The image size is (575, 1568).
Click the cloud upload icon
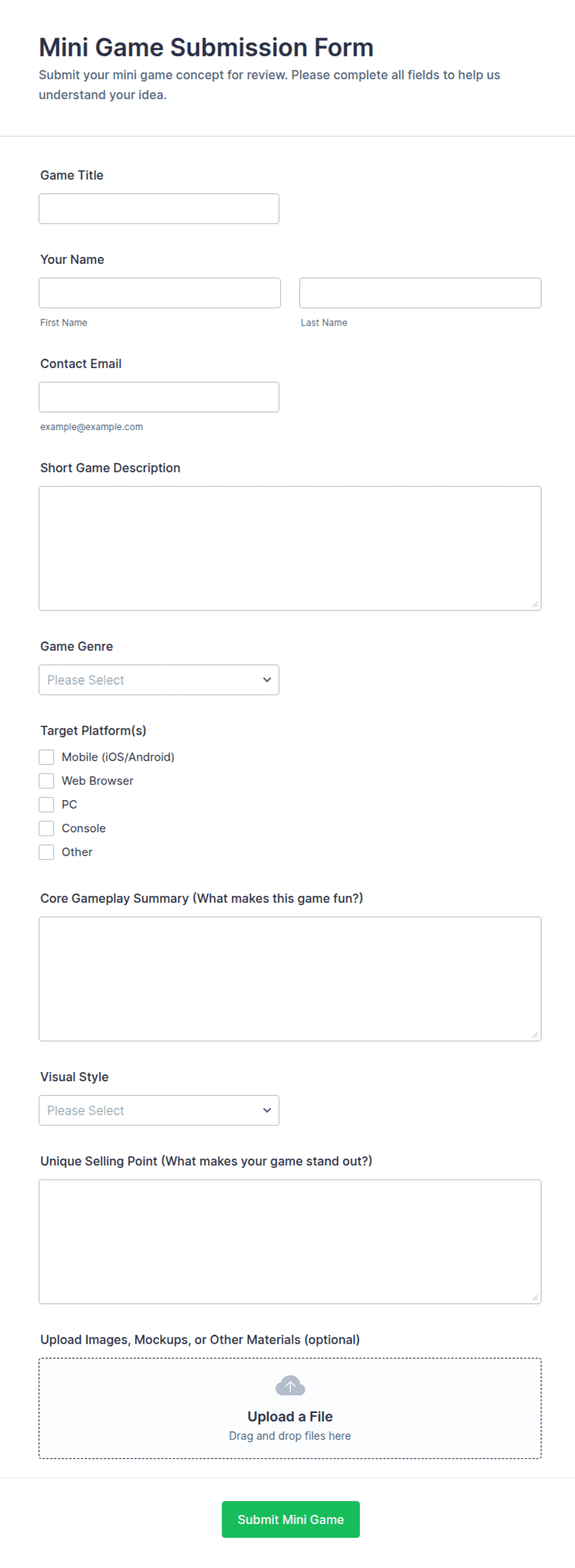[x=290, y=1386]
